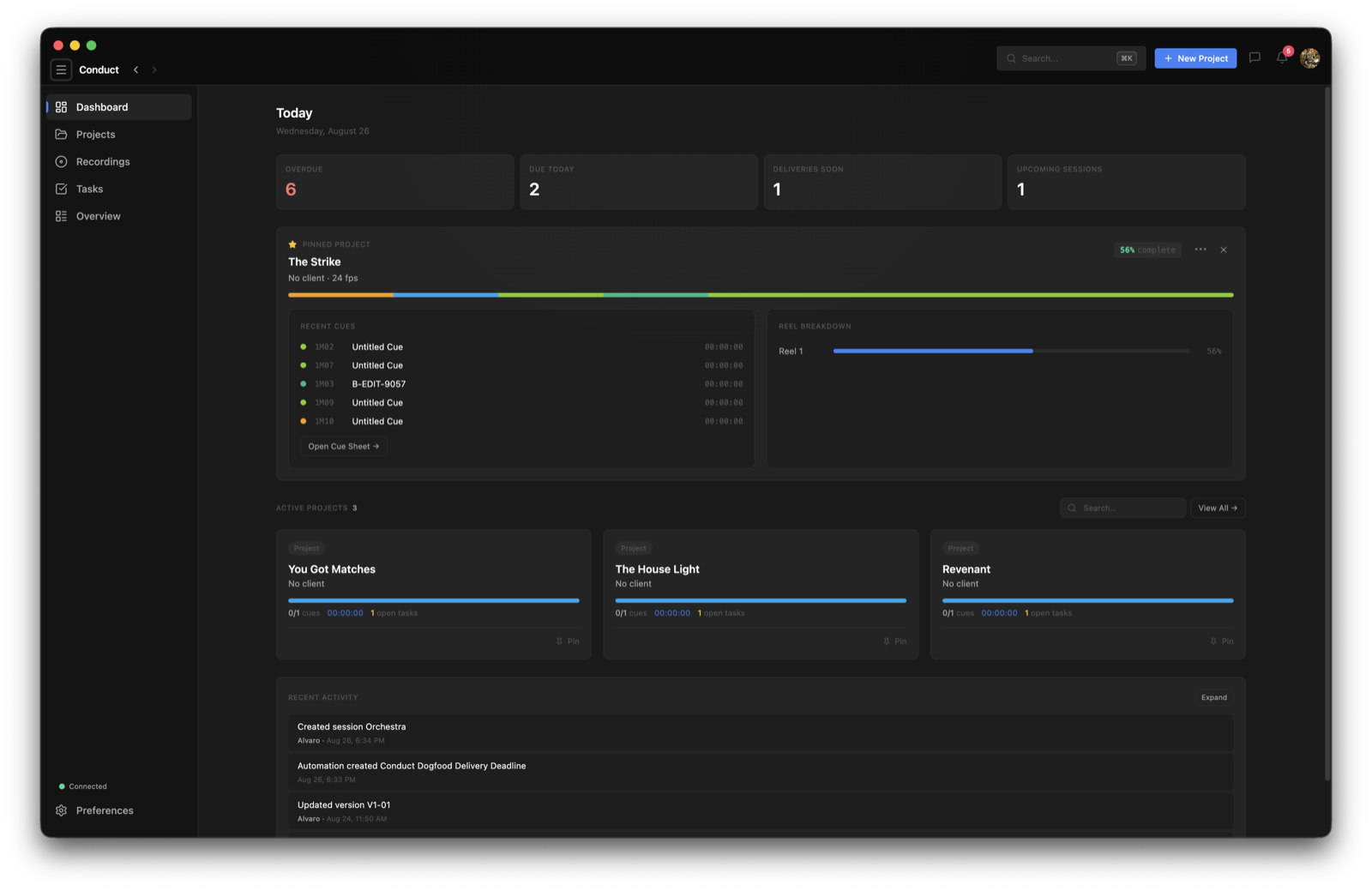The height and width of the screenshot is (891, 1372).
Task: Click the Projects folder icon
Action: coord(61,135)
